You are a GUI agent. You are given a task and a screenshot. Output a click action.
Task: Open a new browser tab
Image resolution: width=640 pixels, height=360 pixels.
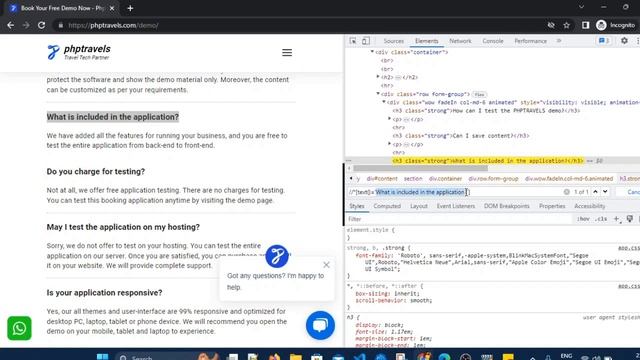[130, 8]
